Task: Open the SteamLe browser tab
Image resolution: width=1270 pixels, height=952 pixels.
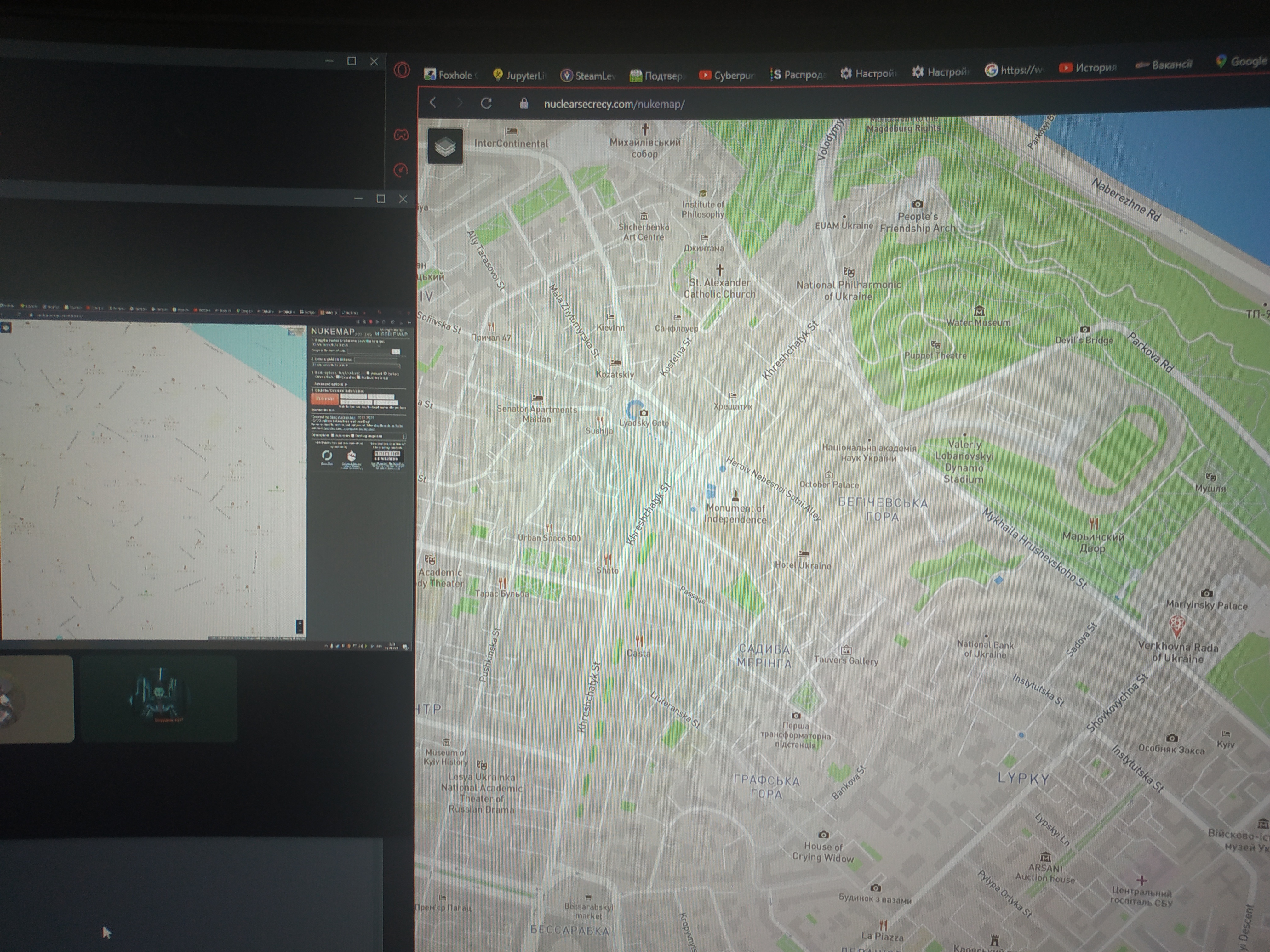Action: [588, 75]
